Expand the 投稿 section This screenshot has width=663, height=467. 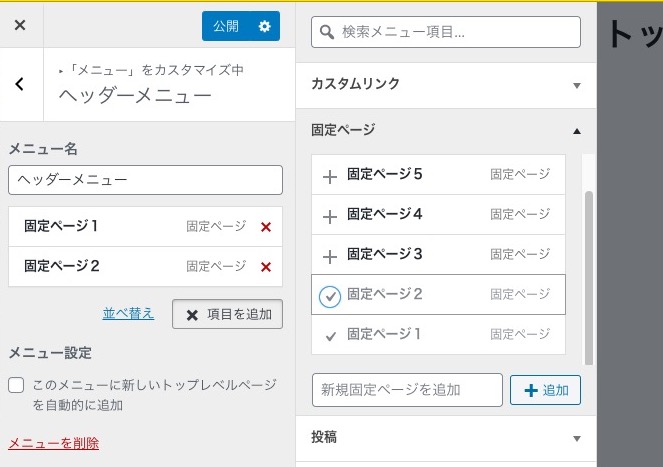coord(576,438)
